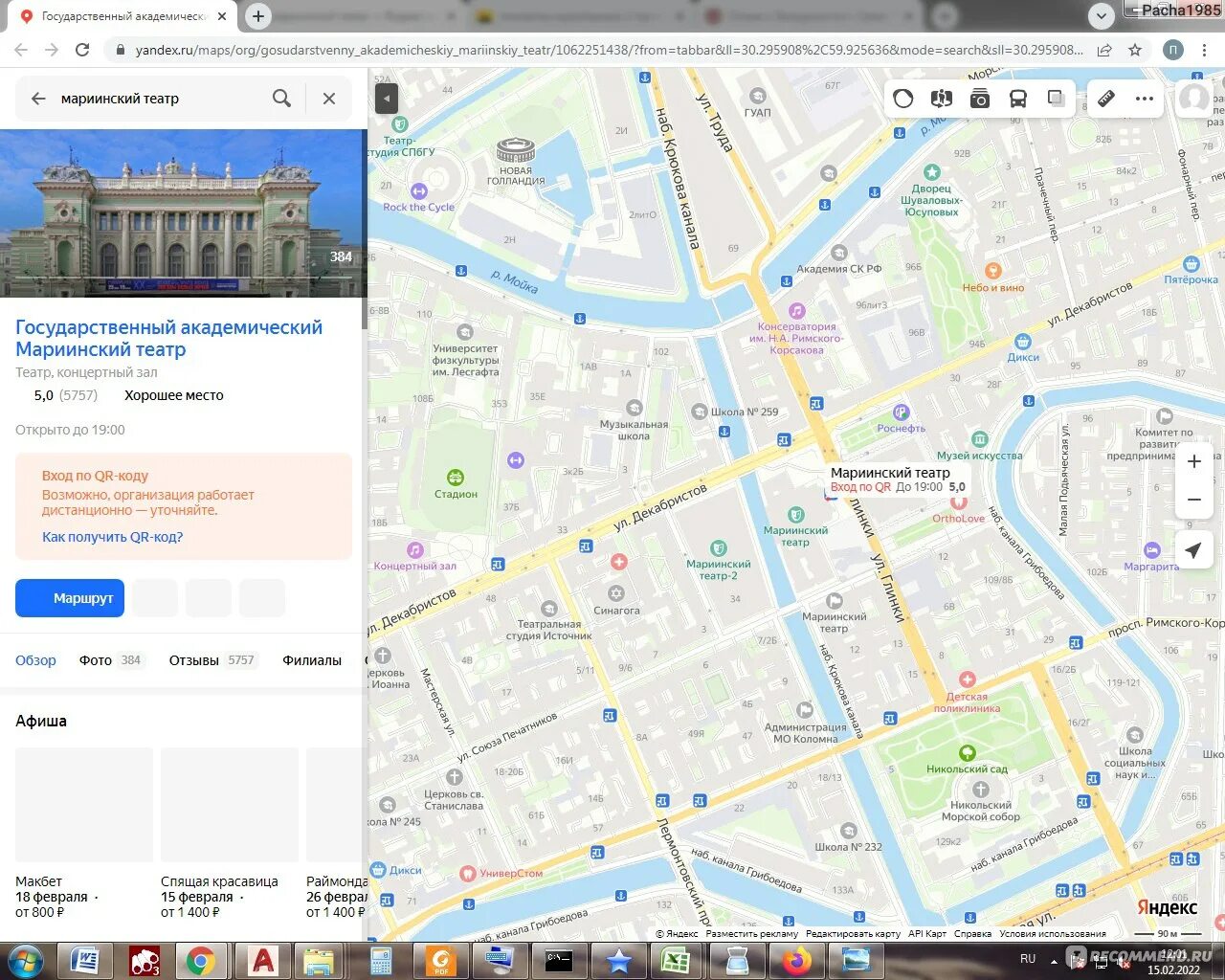Zoom out with the minus button
Screen dimensions: 1225x980
point(1193,500)
